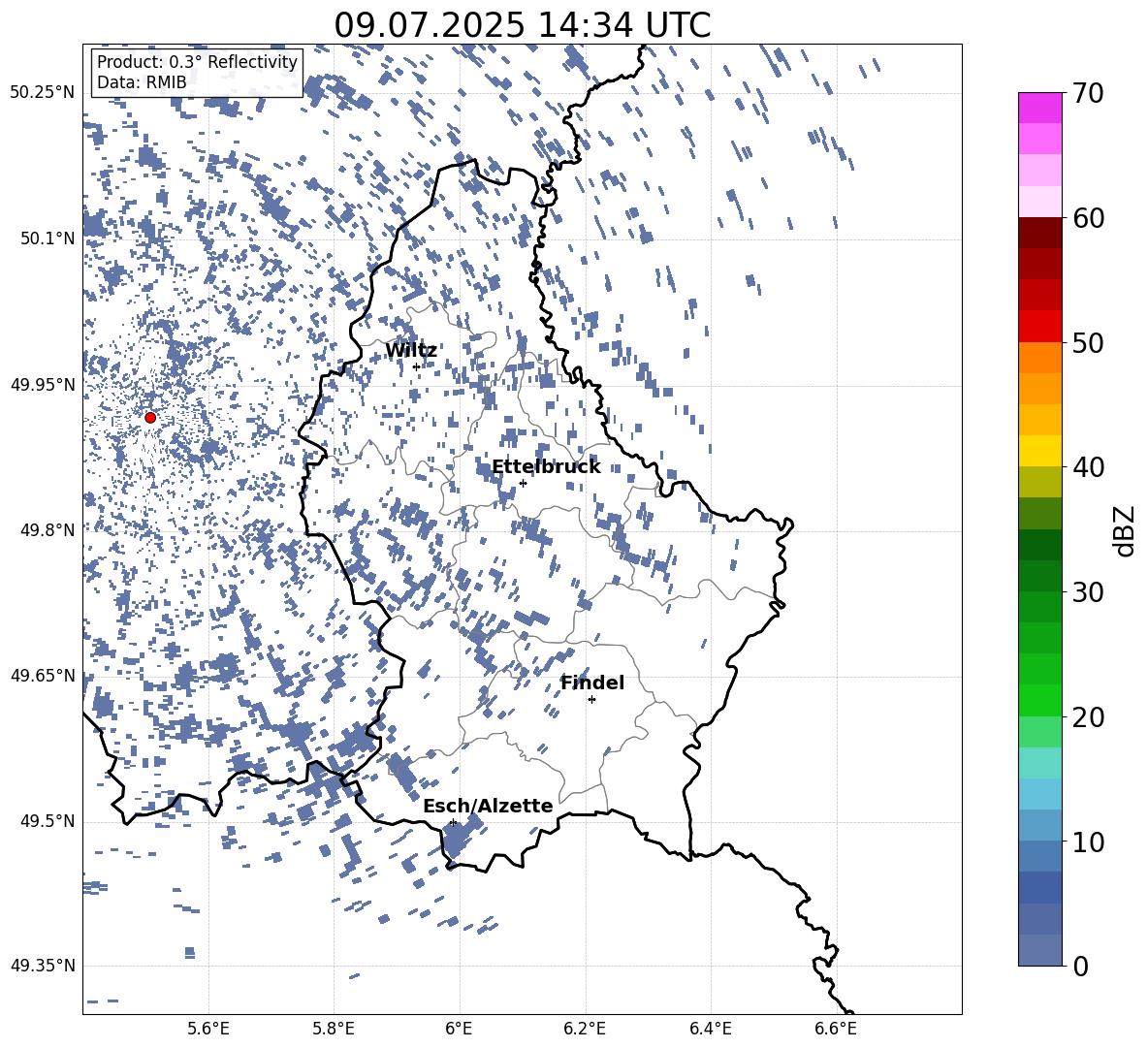Screen dimensions: 1148x1048
Task: Click the 49.95°N latitude label
Action: click(x=43, y=384)
